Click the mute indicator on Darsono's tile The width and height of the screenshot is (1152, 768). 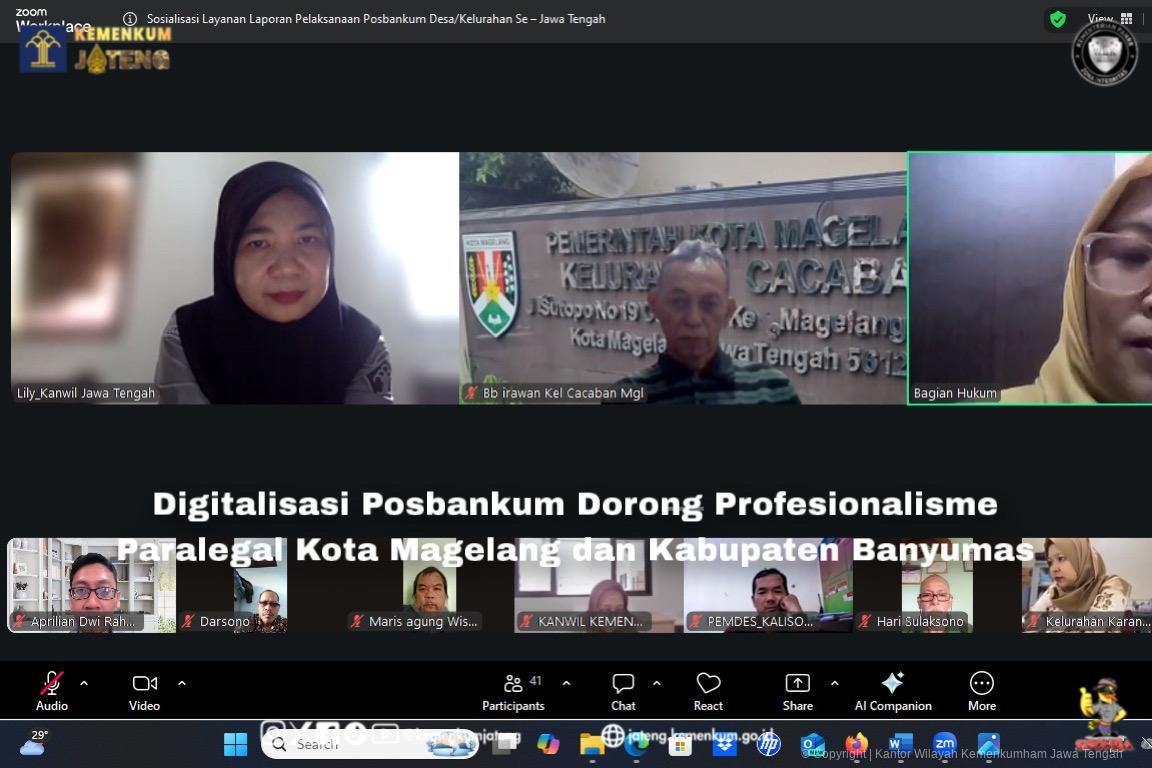[187, 621]
